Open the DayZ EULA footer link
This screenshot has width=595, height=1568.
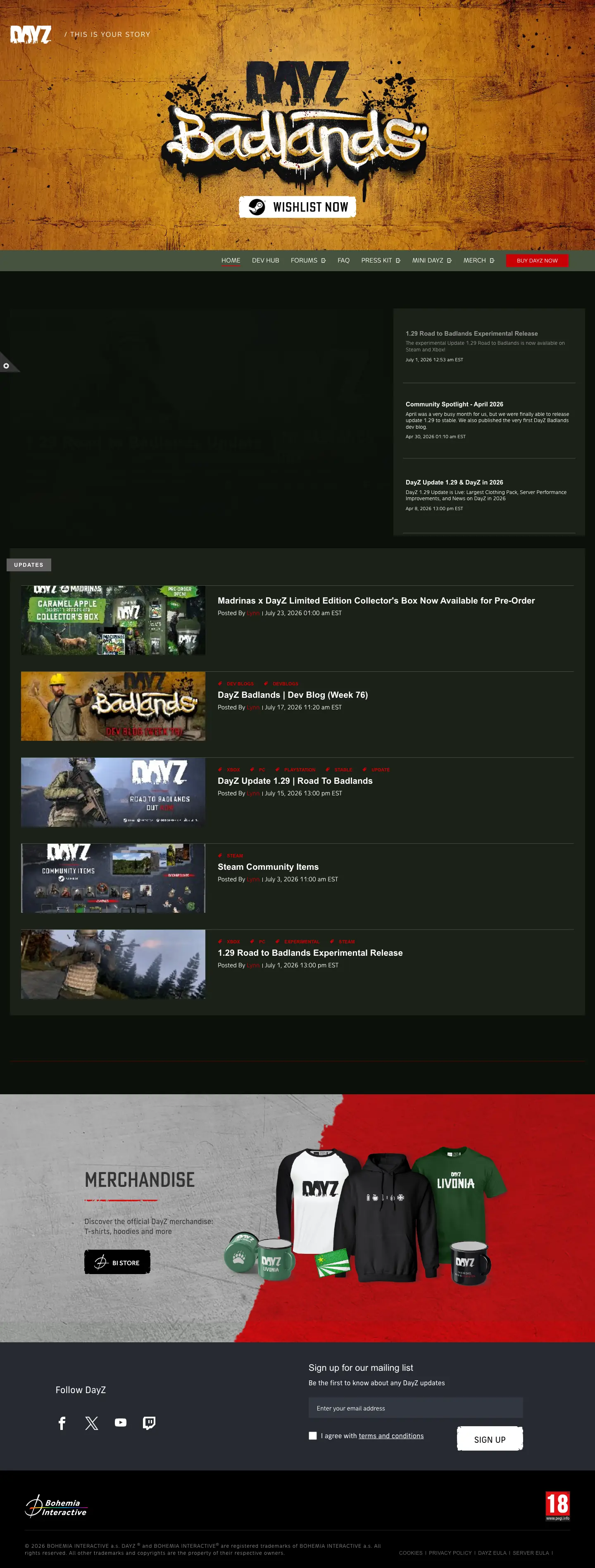492,1553
